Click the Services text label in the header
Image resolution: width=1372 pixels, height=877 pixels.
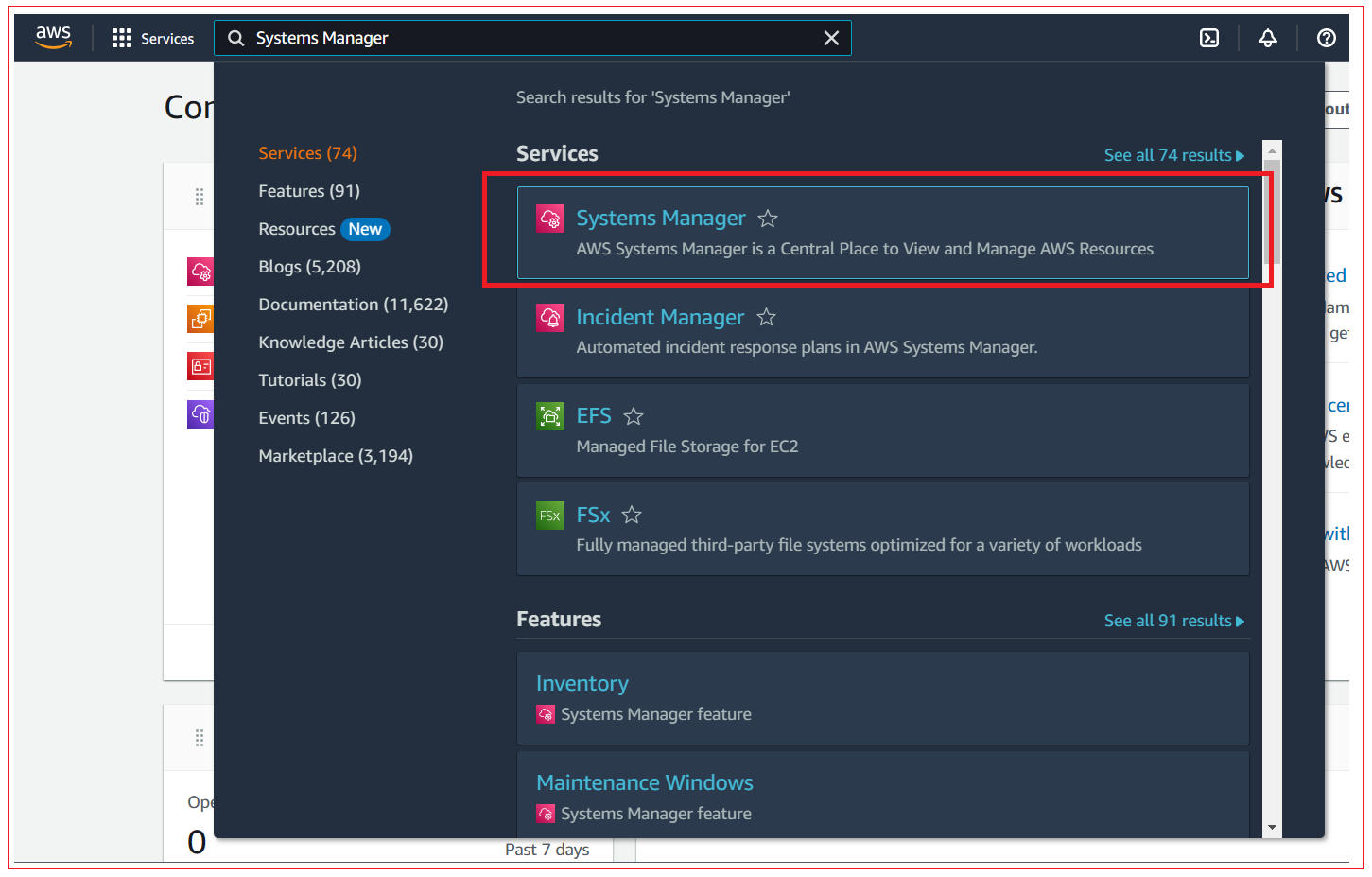click(x=167, y=39)
